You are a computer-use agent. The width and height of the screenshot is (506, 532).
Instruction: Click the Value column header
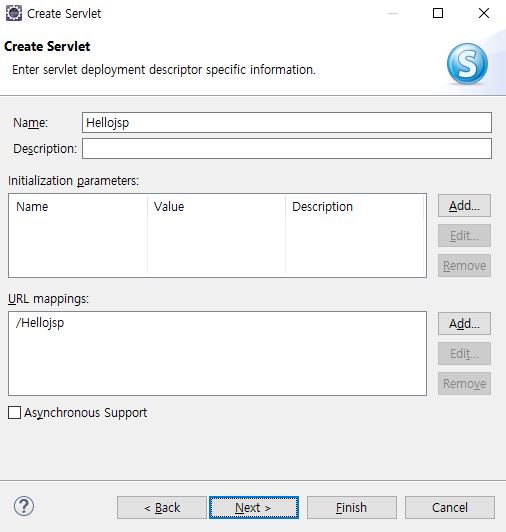[217, 207]
